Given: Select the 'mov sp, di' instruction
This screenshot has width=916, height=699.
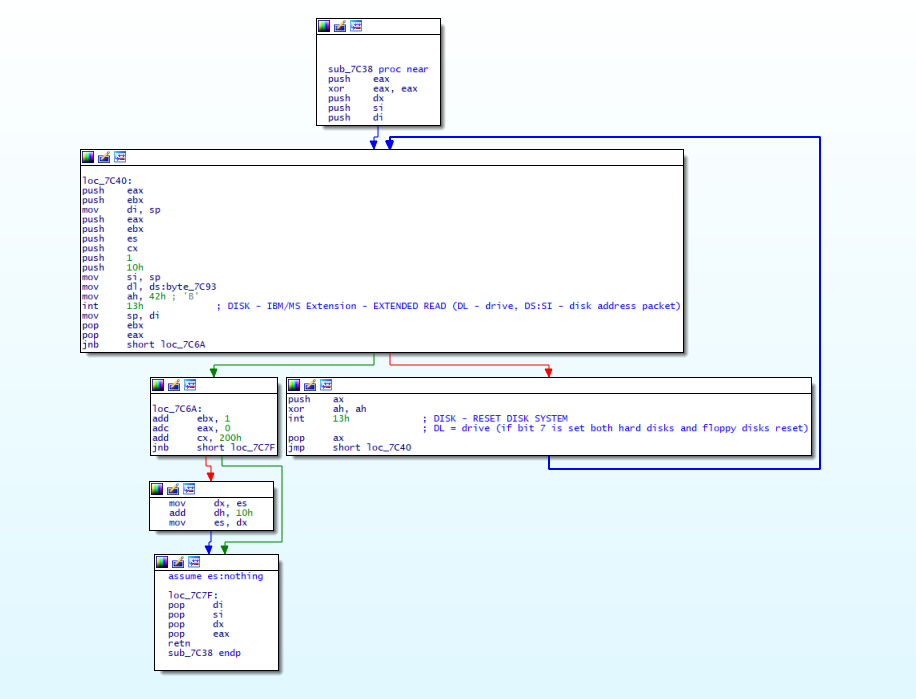Looking at the screenshot, I should 121,316.
